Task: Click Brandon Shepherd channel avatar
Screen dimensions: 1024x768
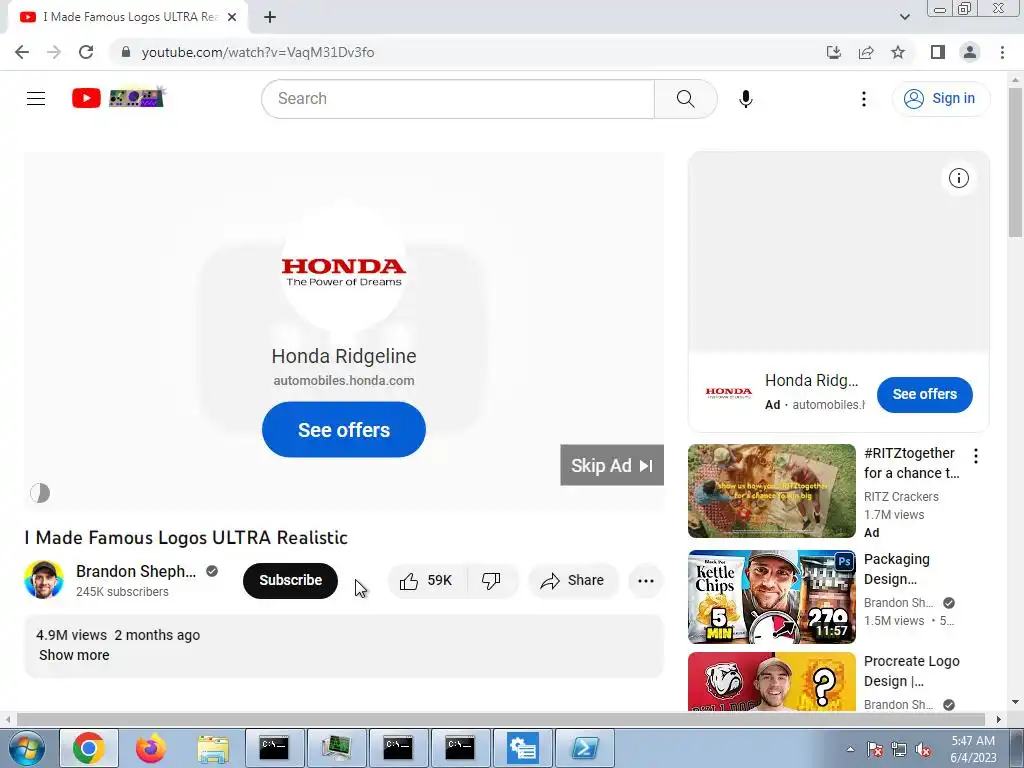Action: (x=44, y=579)
